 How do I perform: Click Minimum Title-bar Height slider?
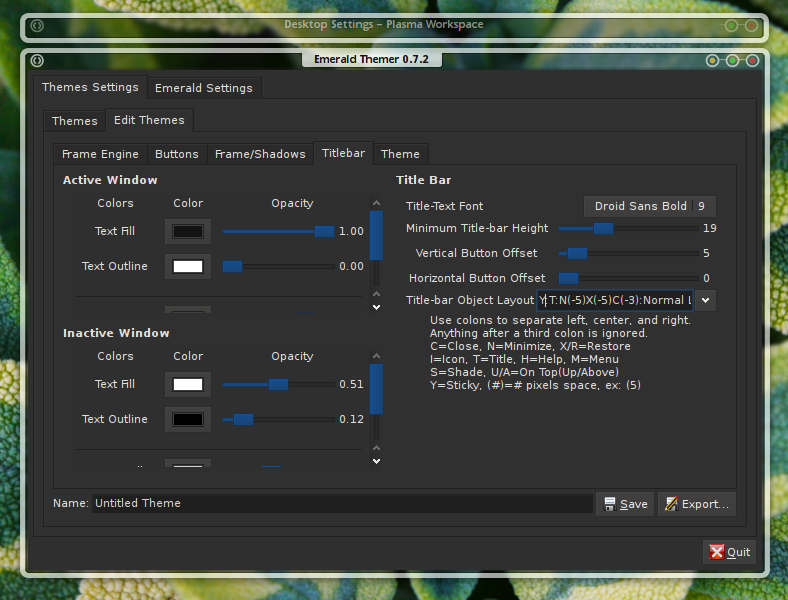(629, 229)
